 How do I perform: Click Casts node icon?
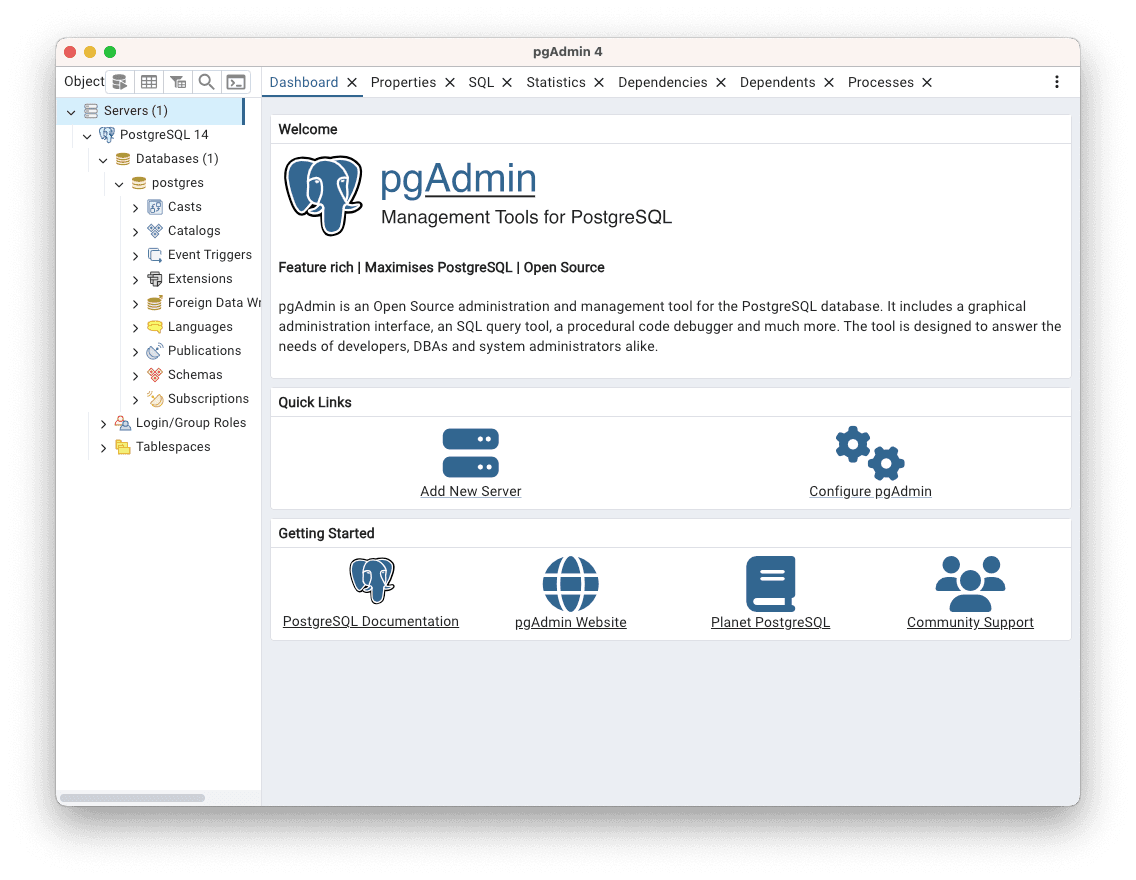[x=155, y=207]
